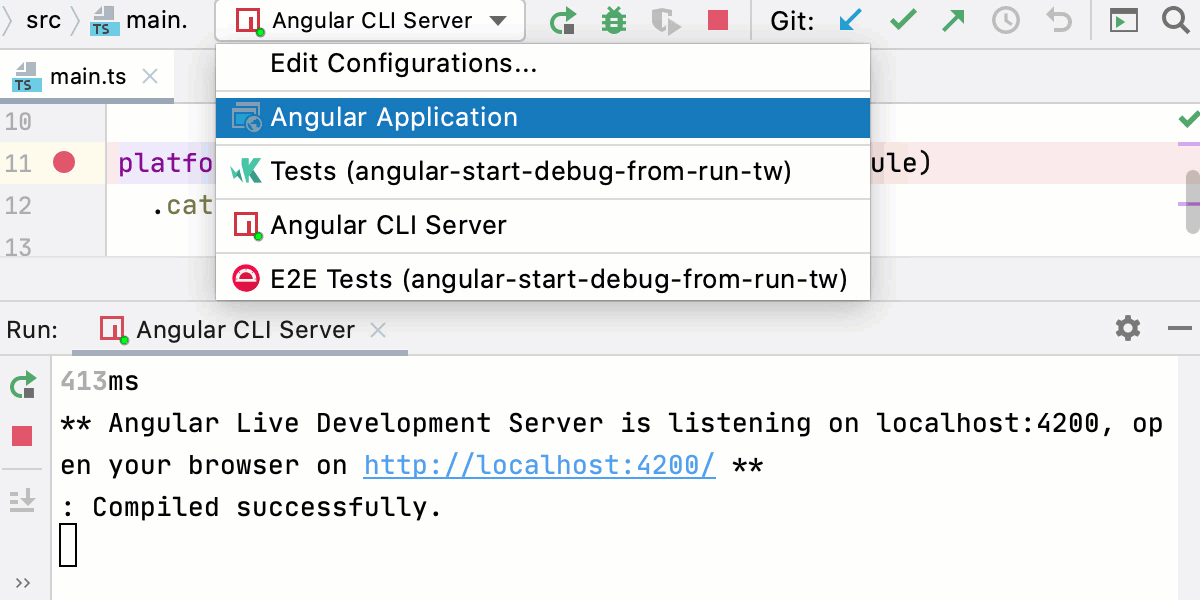
Task: Close the main.ts editor tab
Action: [x=150, y=76]
